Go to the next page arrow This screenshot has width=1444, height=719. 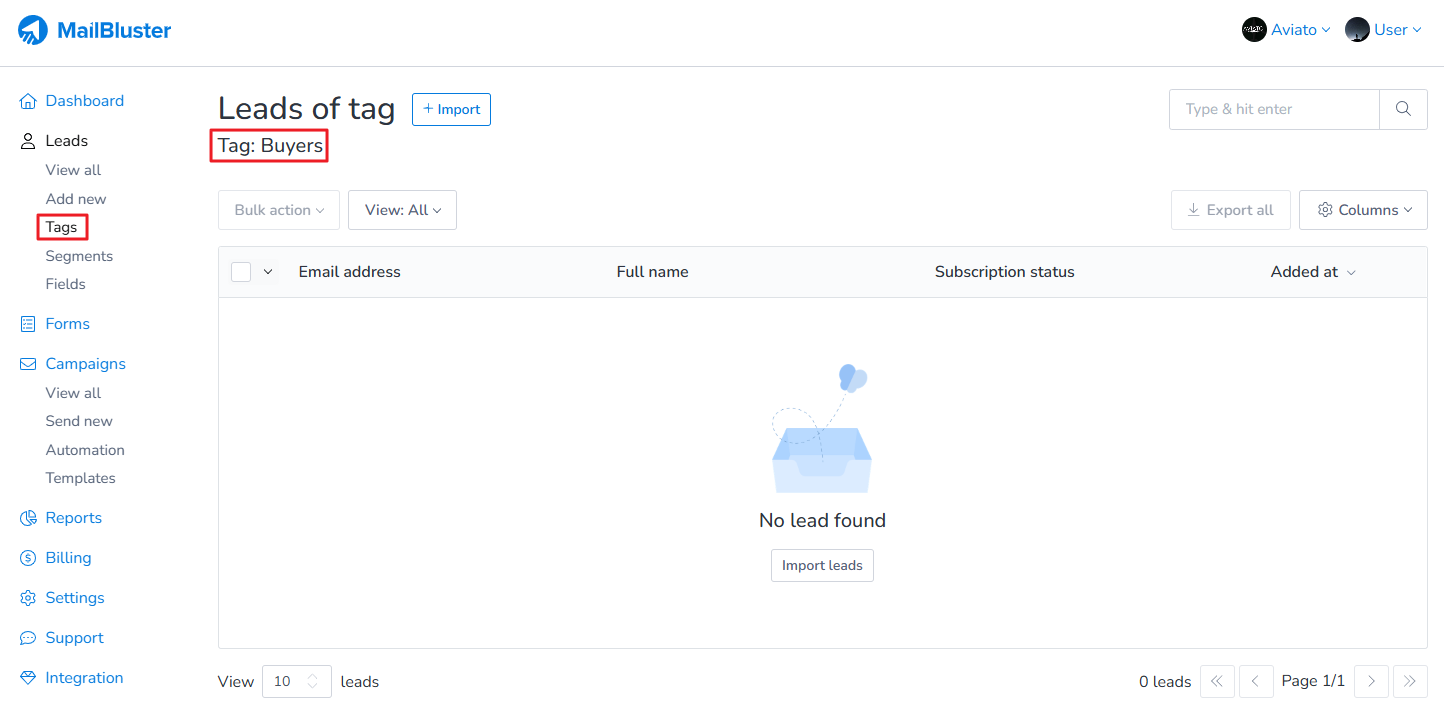1371,681
